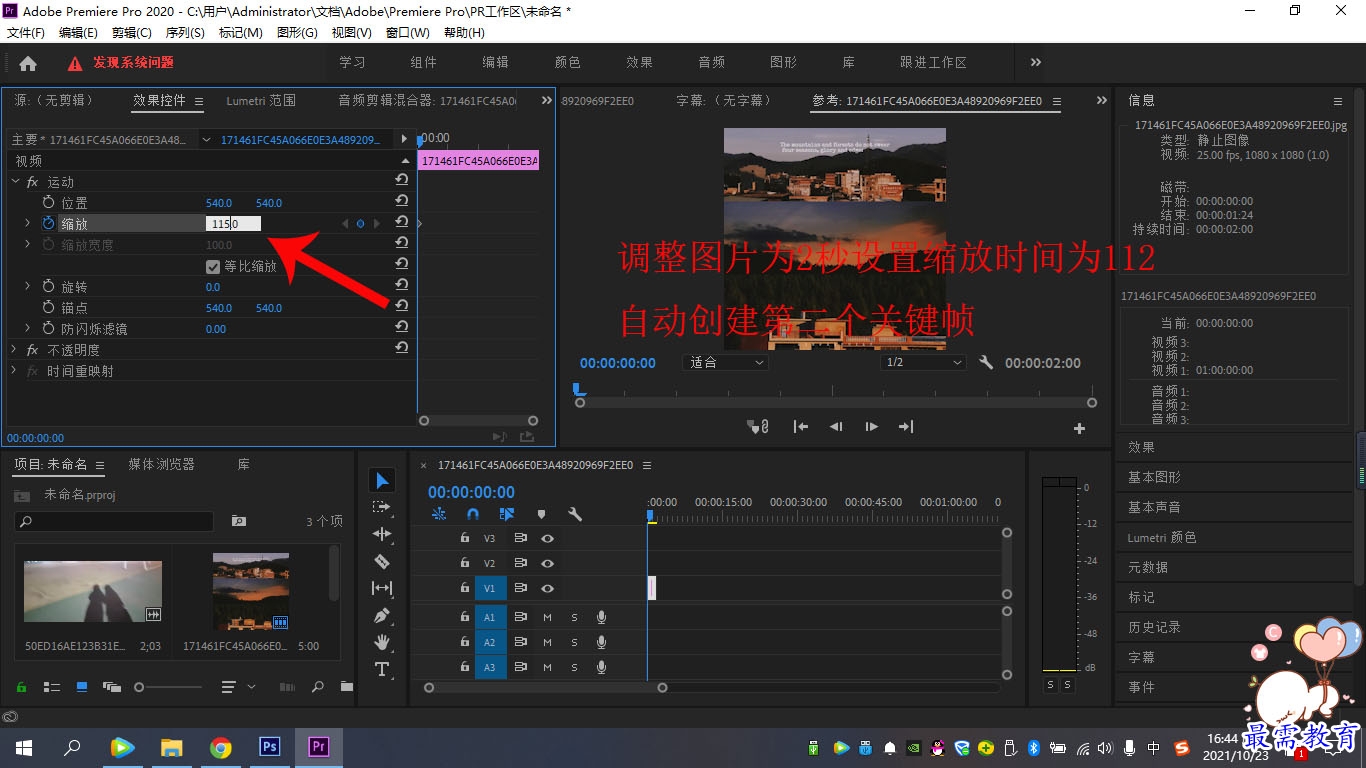Image resolution: width=1366 pixels, height=768 pixels.
Task: Open the 序列(S) menu
Action: pyautogui.click(x=185, y=33)
